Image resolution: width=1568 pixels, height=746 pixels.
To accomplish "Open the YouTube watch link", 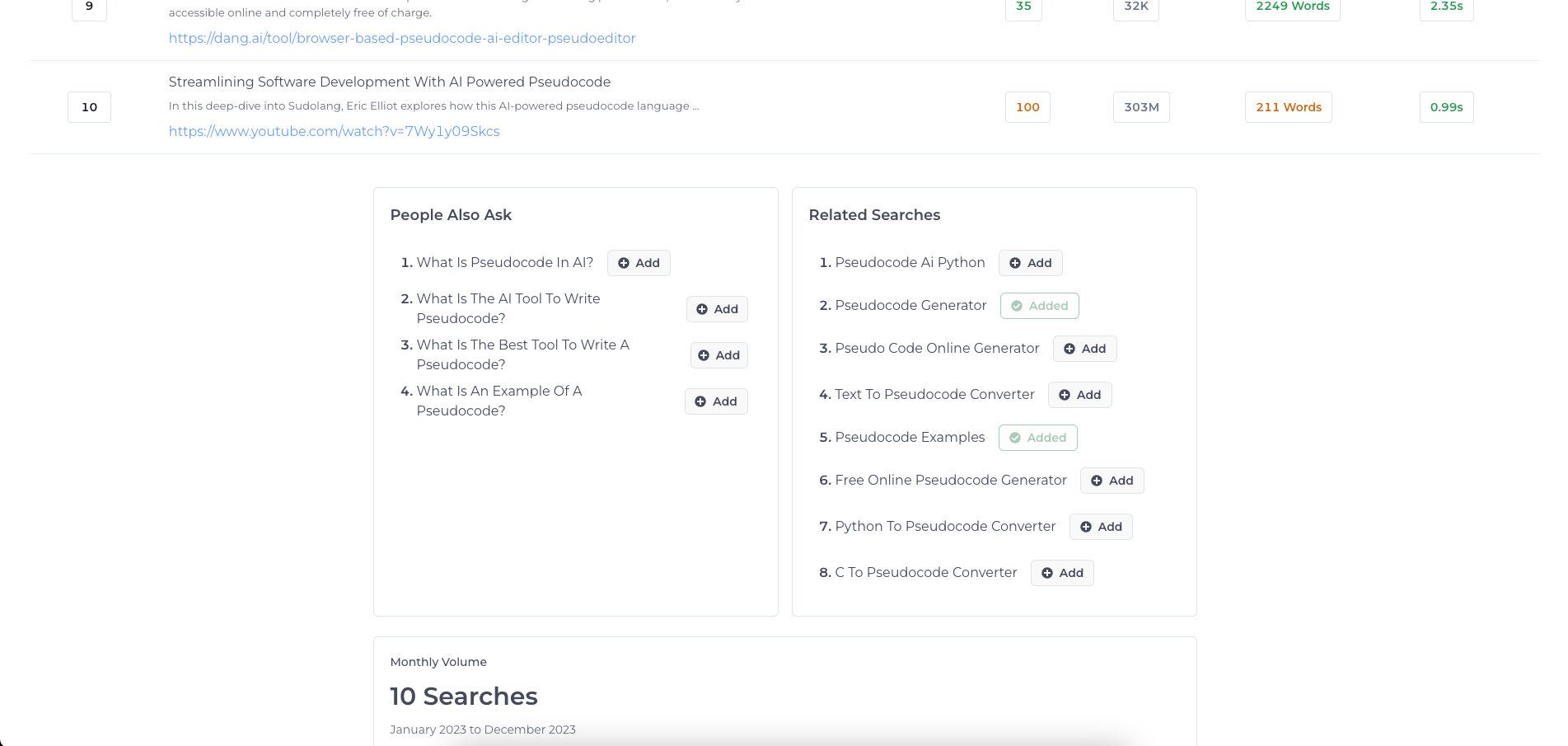I will [334, 131].
